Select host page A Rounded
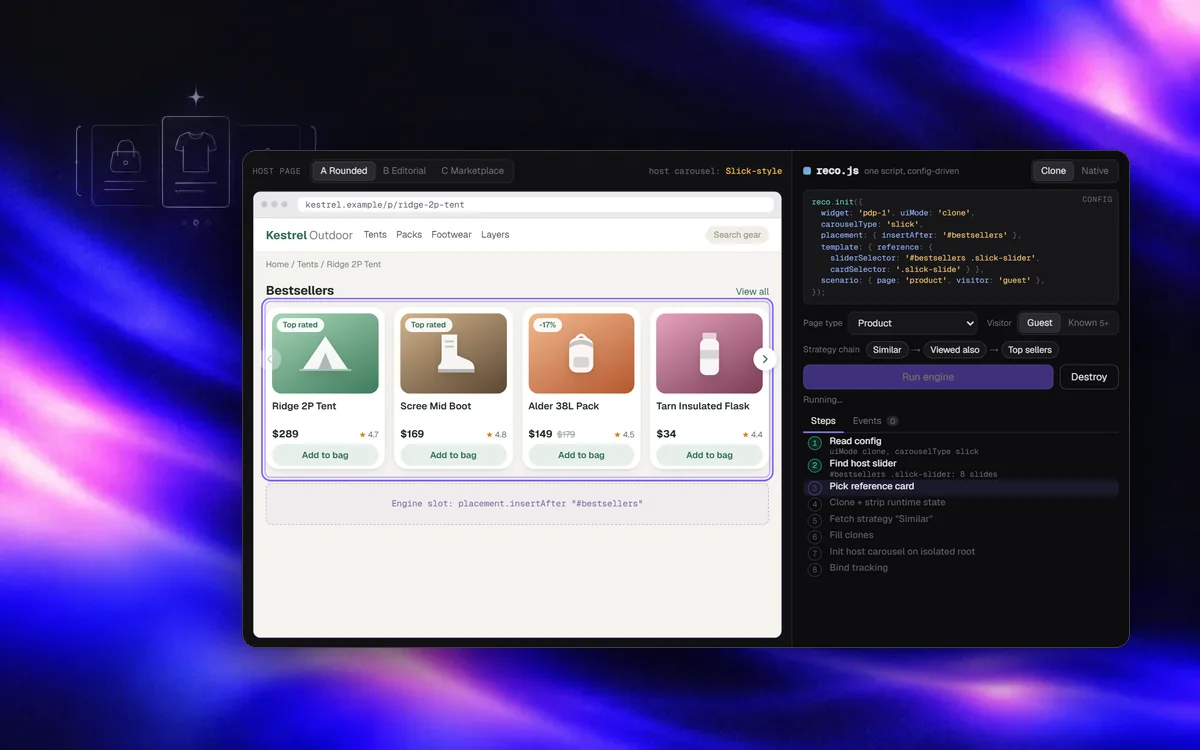1200x750 pixels. tap(344, 171)
